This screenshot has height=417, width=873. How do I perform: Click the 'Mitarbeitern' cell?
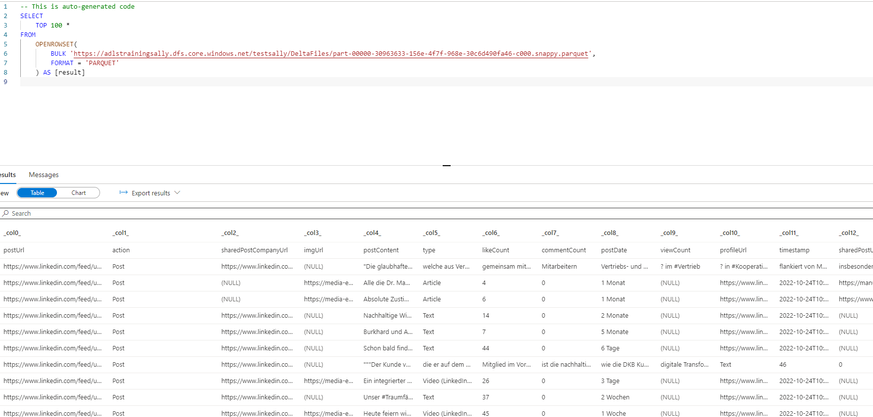click(x=559, y=267)
